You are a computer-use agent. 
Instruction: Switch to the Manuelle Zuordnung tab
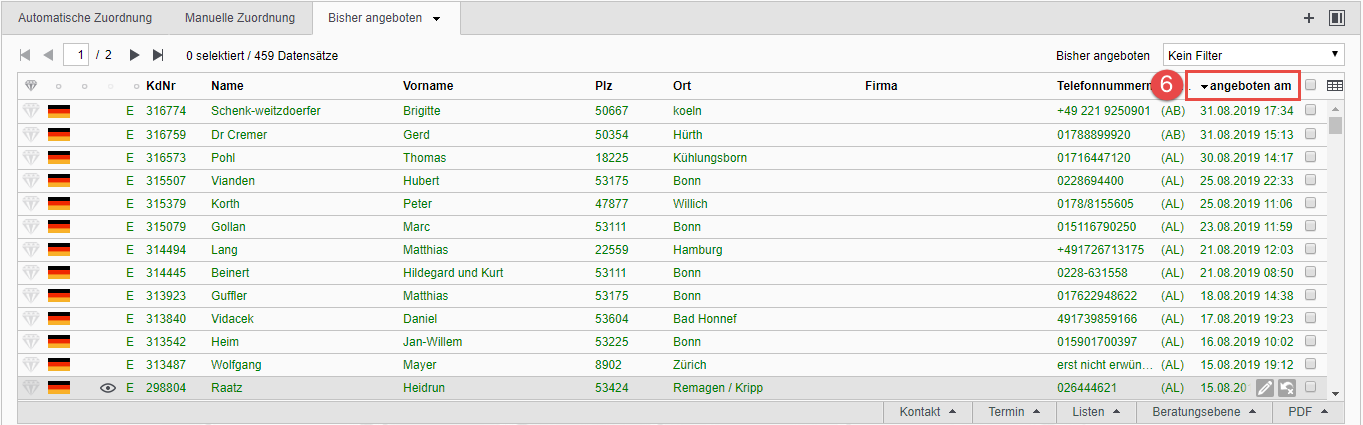pos(240,18)
